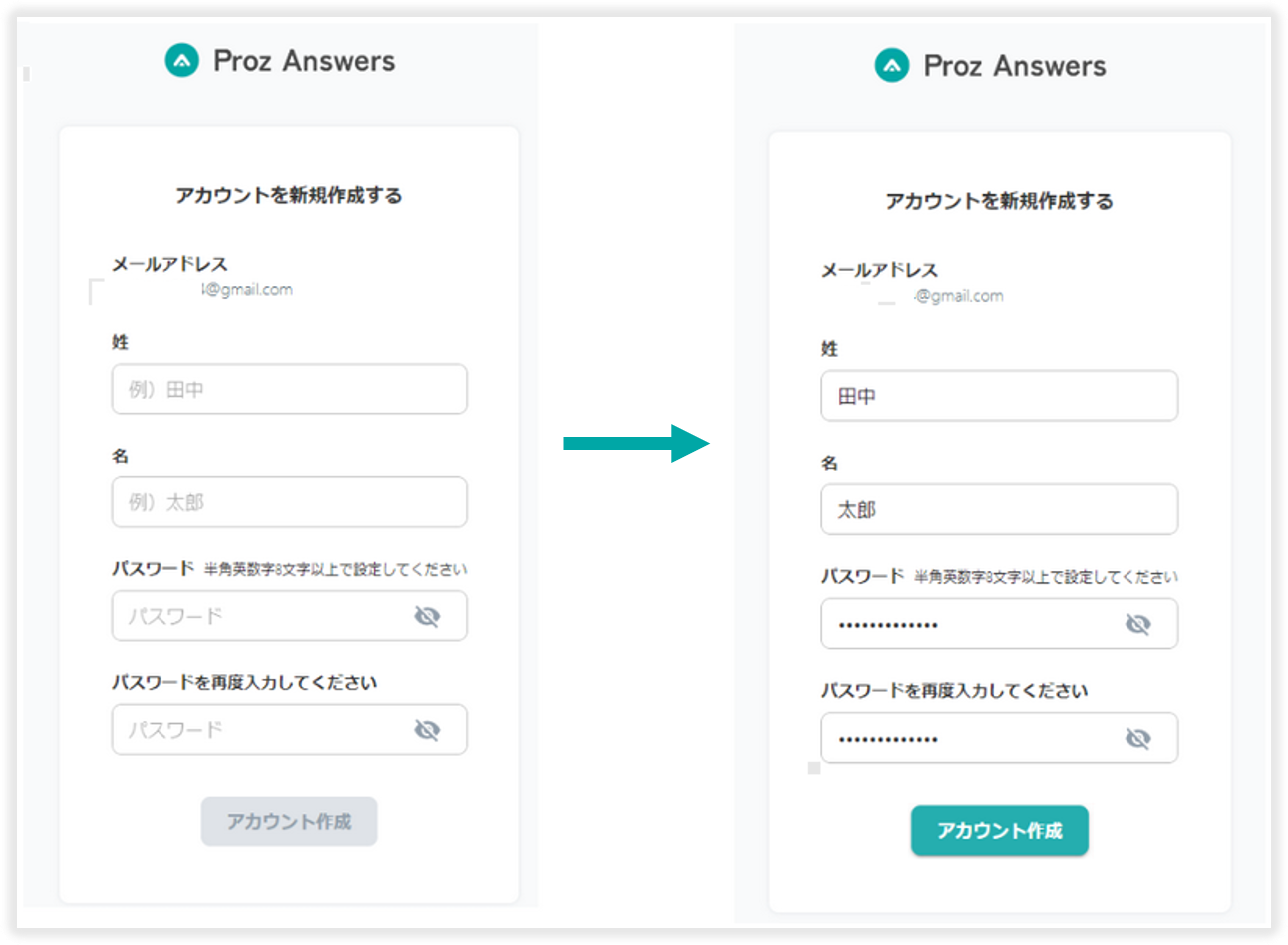
Task: Click the gmail.com address on left form
Action: [x=247, y=290]
